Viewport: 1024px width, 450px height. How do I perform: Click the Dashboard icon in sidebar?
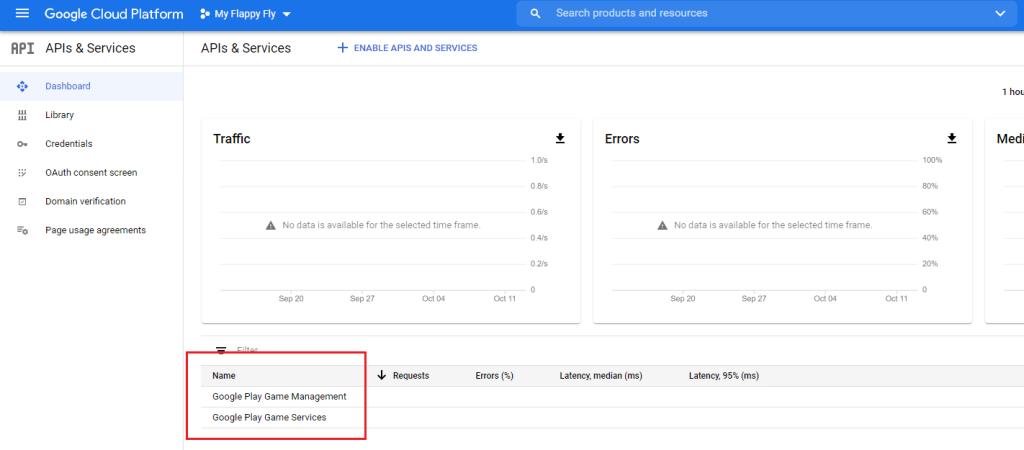click(22, 86)
